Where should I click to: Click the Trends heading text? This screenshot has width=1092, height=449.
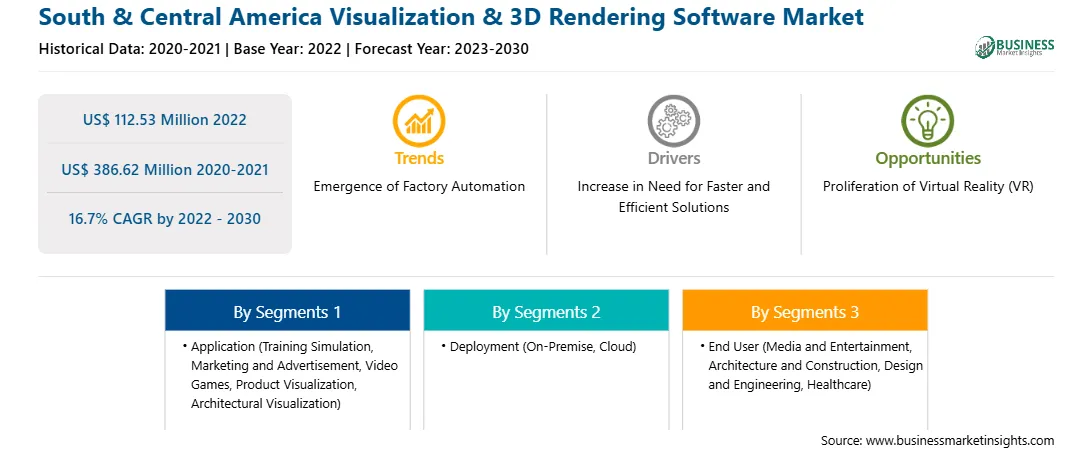pos(419,159)
